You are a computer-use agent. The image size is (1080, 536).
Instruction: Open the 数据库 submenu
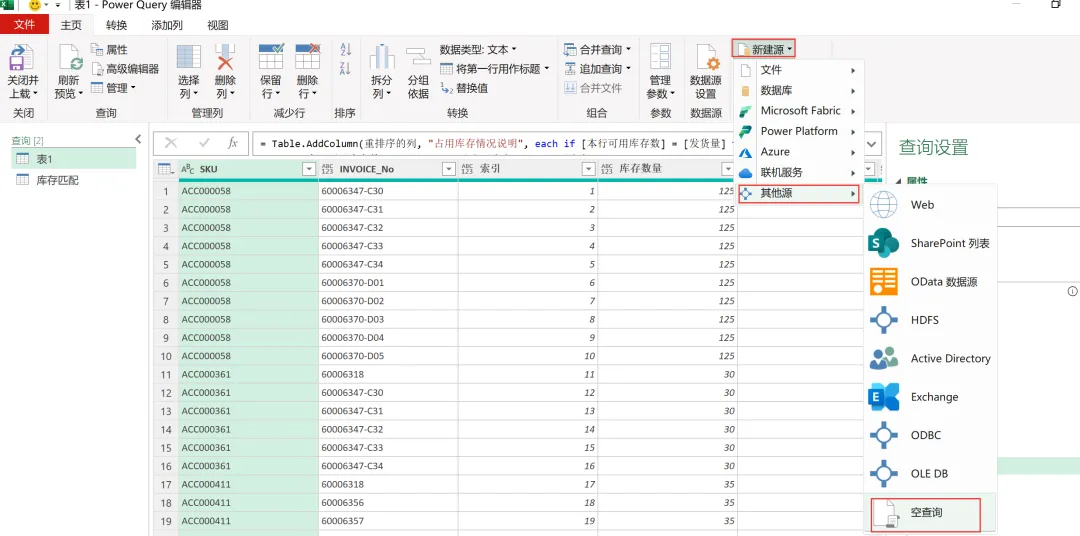[798, 91]
